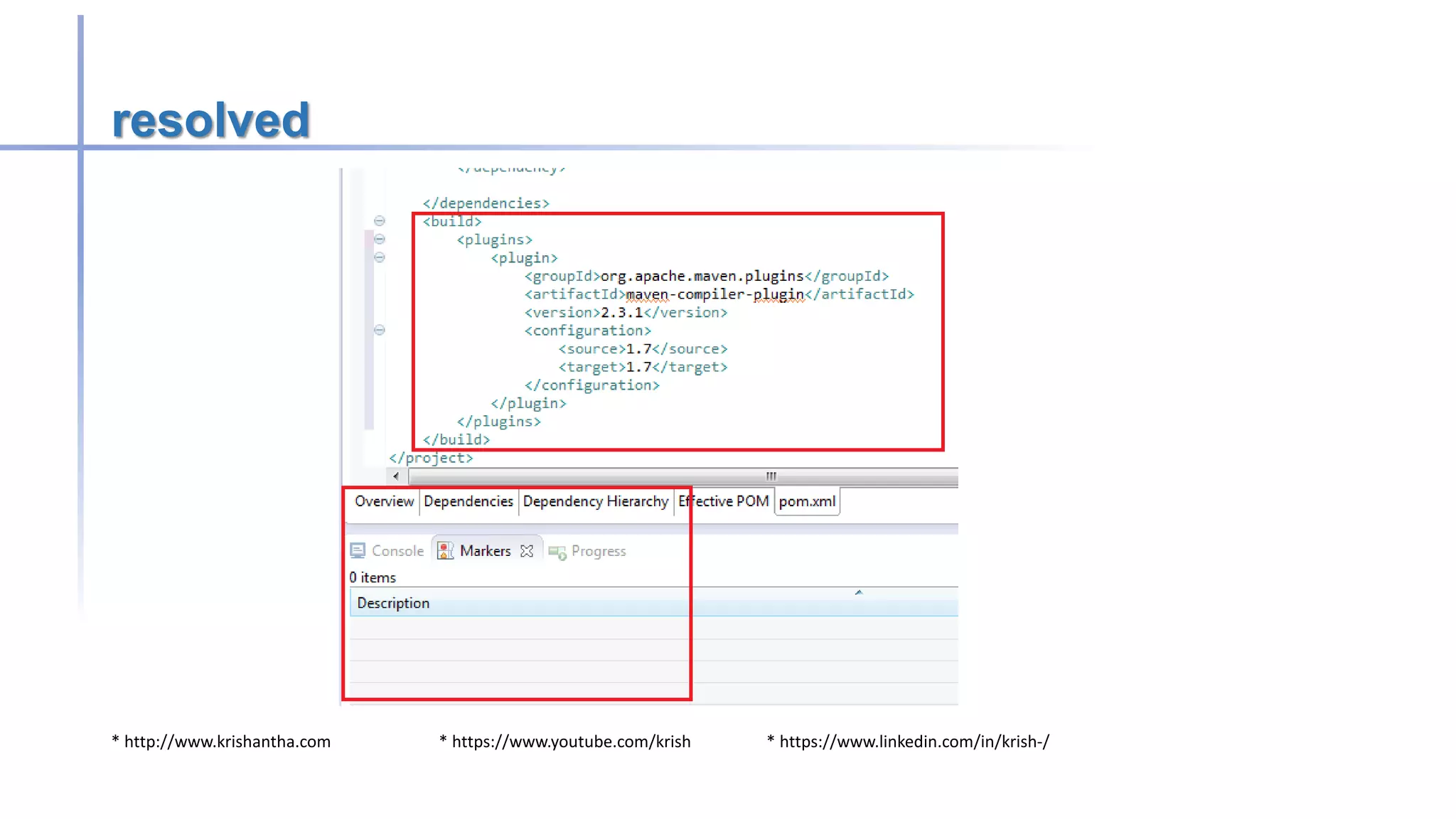Collapse the plugin element fold toggle
Screen dimensions: 1456x819
(x=380, y=257)
